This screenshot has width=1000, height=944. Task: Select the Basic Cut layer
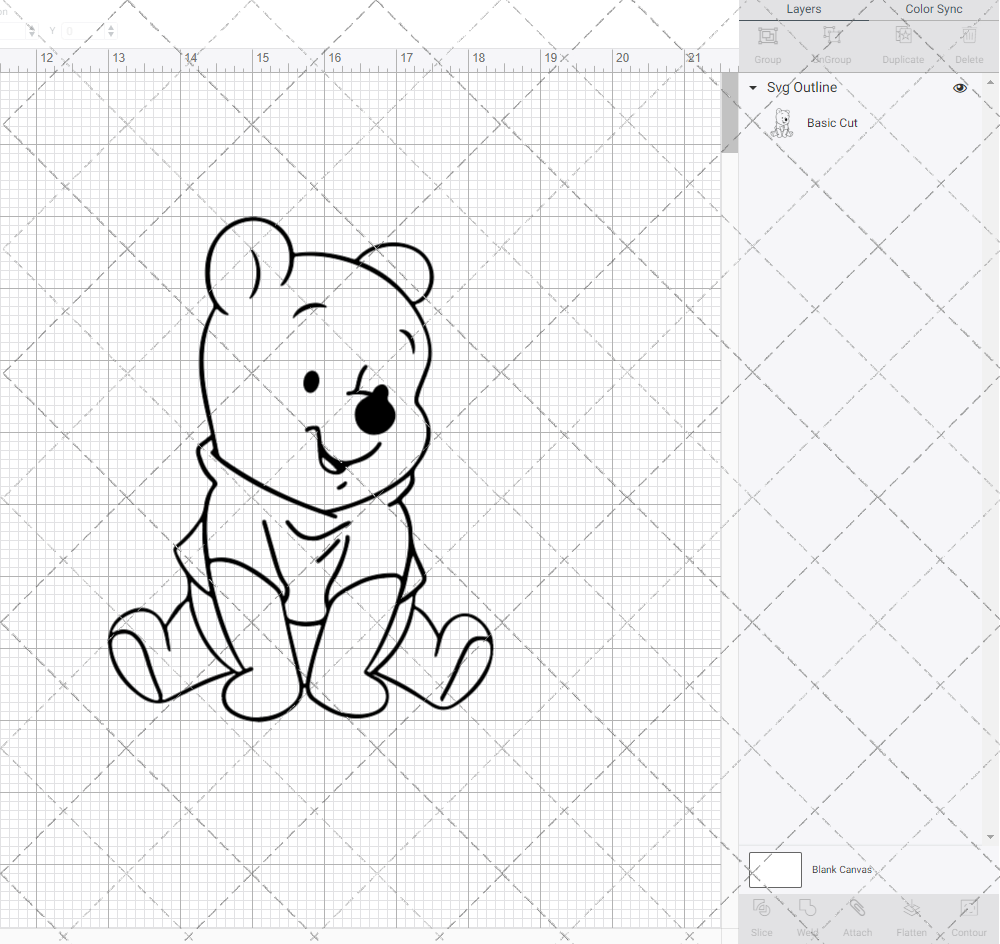tap(832, 122)
